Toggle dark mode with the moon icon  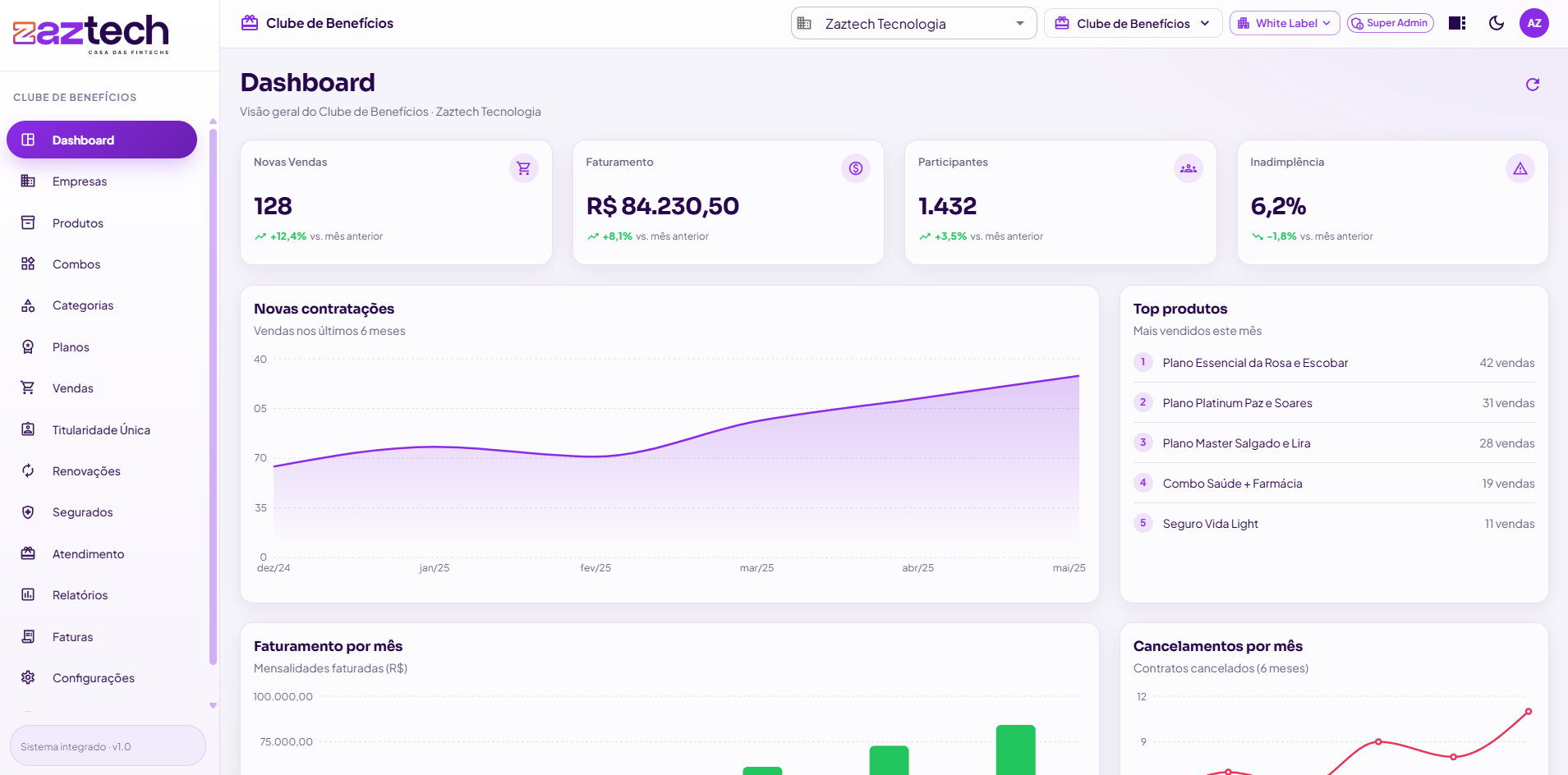pyautogui.click(x=1497, y=23)
